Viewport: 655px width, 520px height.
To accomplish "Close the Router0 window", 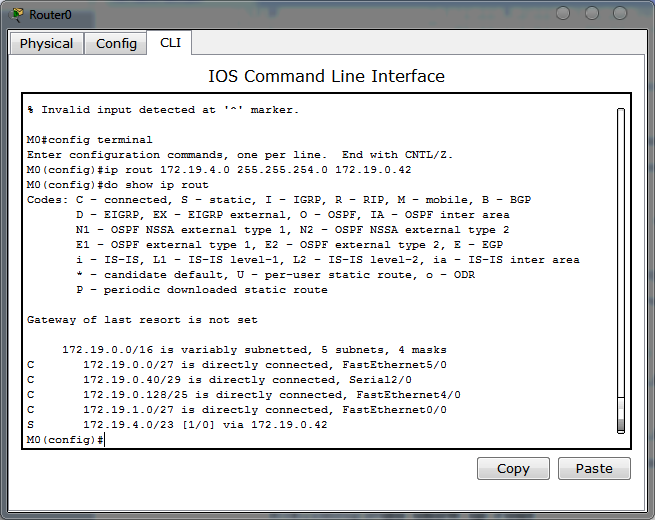I will (620, 13).
